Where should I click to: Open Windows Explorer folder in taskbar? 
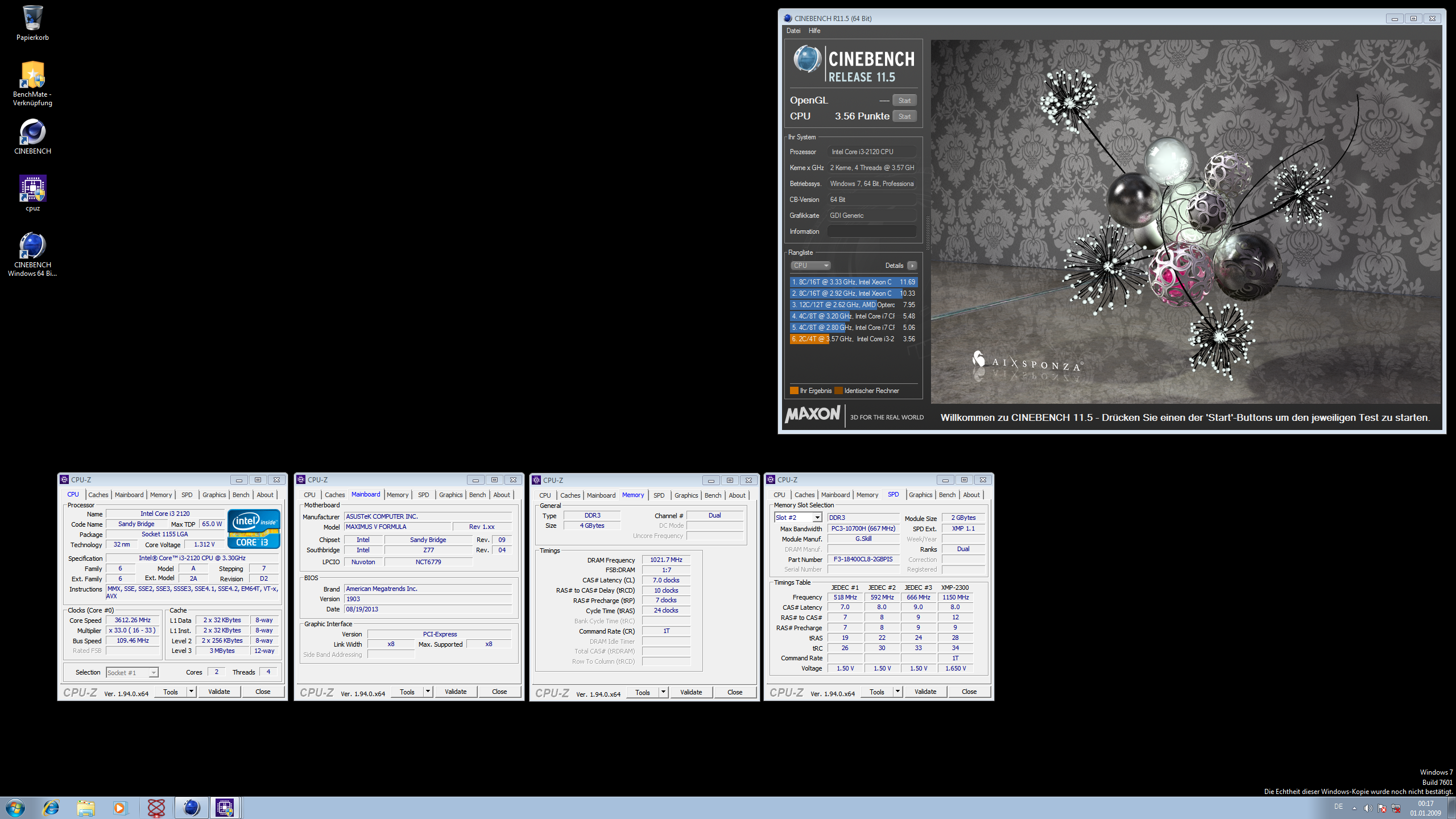click(86, 808)
